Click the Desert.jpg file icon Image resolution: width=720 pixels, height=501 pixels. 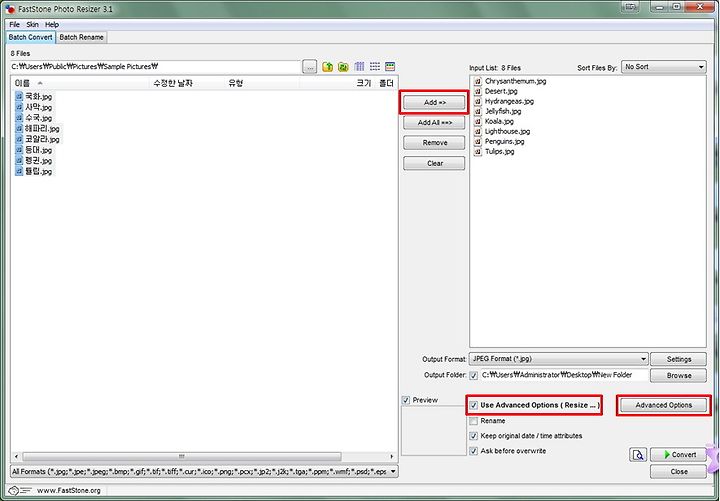[x=478, y=91]
